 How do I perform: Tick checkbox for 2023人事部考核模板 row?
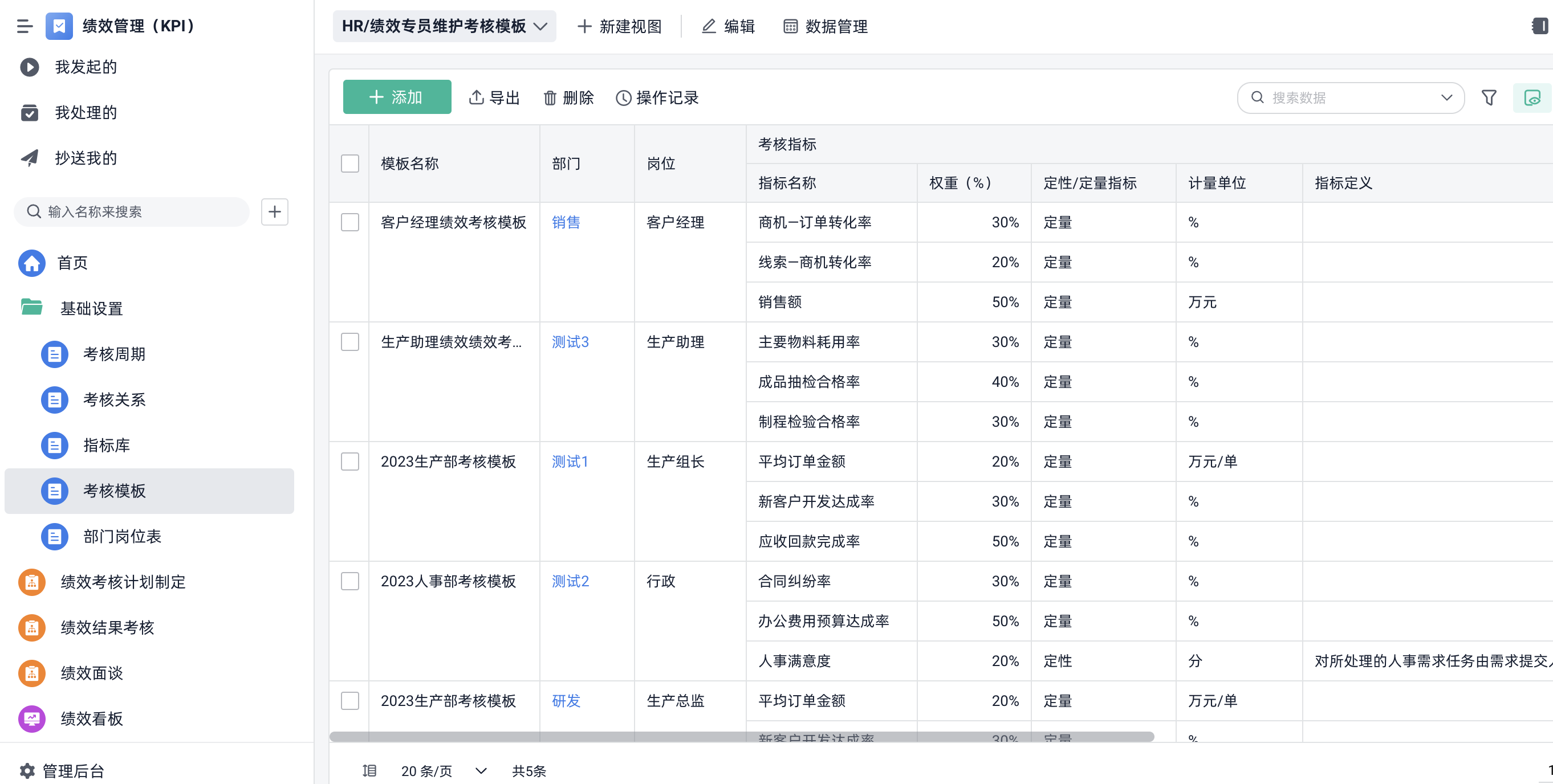point(349,581)
